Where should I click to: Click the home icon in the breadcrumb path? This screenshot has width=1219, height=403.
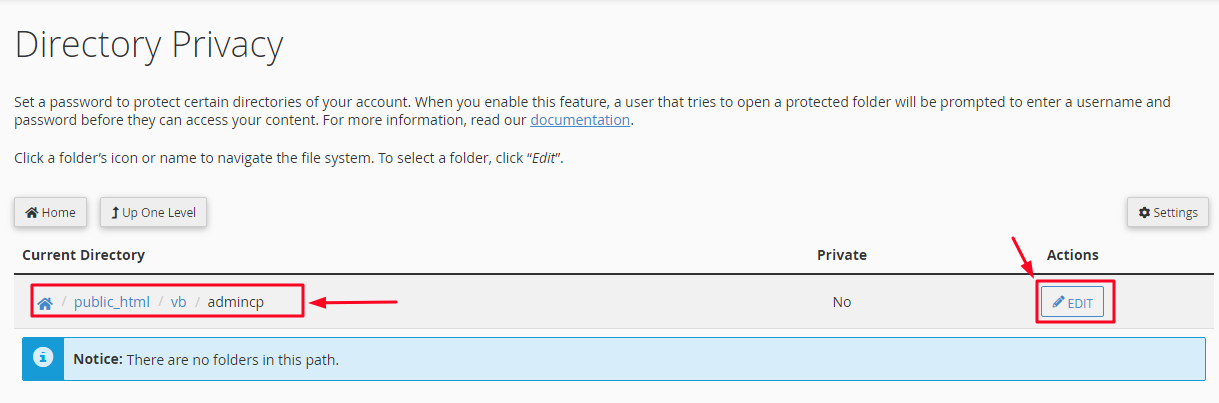[x=44, y=303]
